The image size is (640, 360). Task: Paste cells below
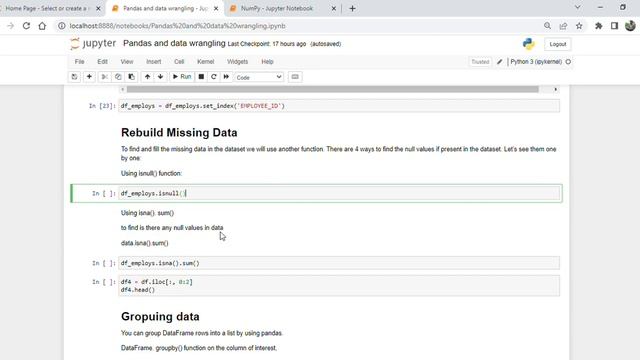pyautogui.click(x=131, y=77)
